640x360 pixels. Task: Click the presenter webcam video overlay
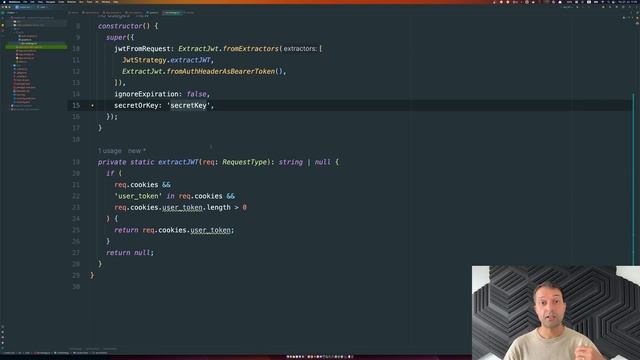coord(556,313)
